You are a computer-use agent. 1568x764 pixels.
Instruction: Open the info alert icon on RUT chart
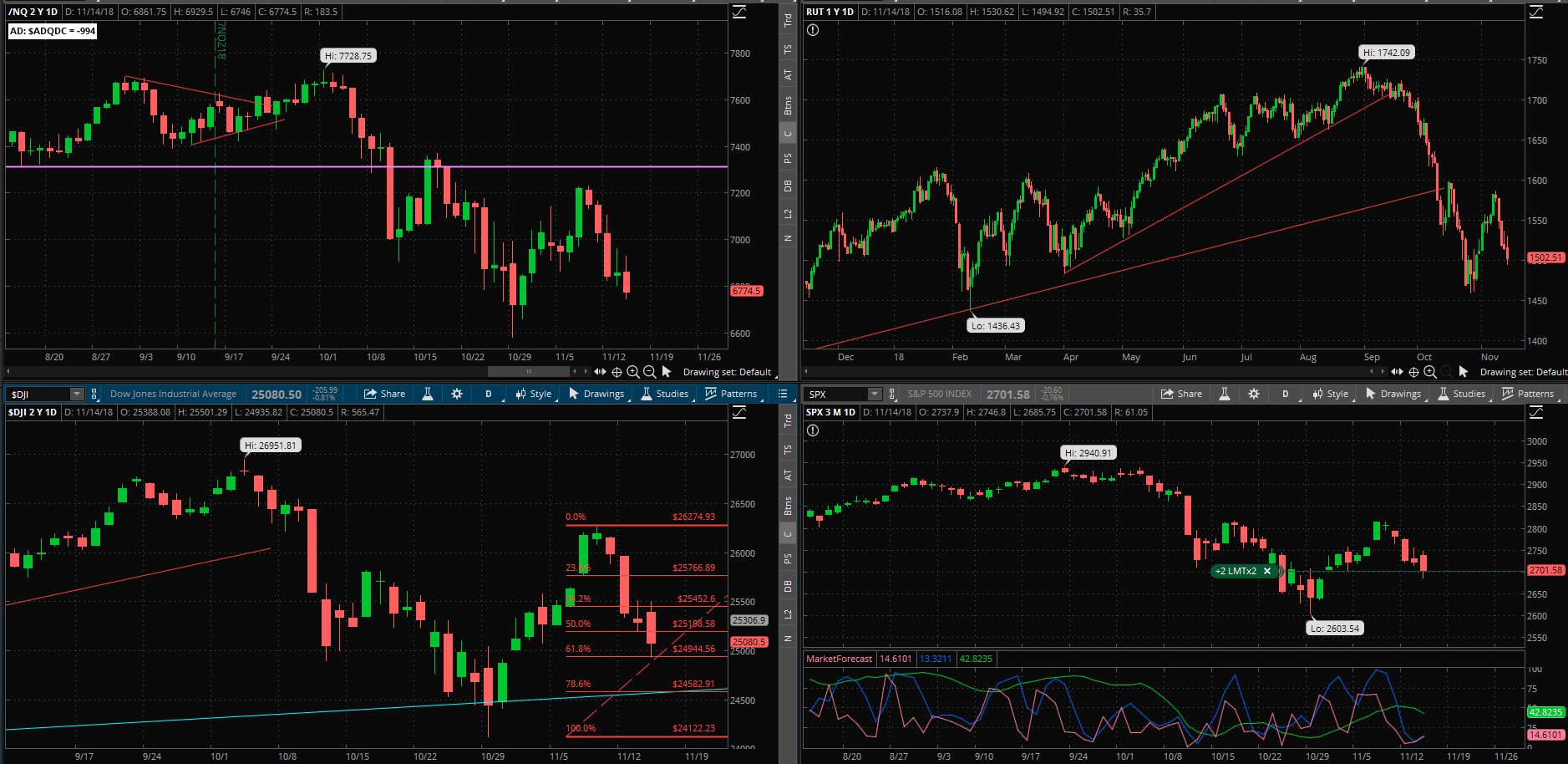click(x=813, y=30)
